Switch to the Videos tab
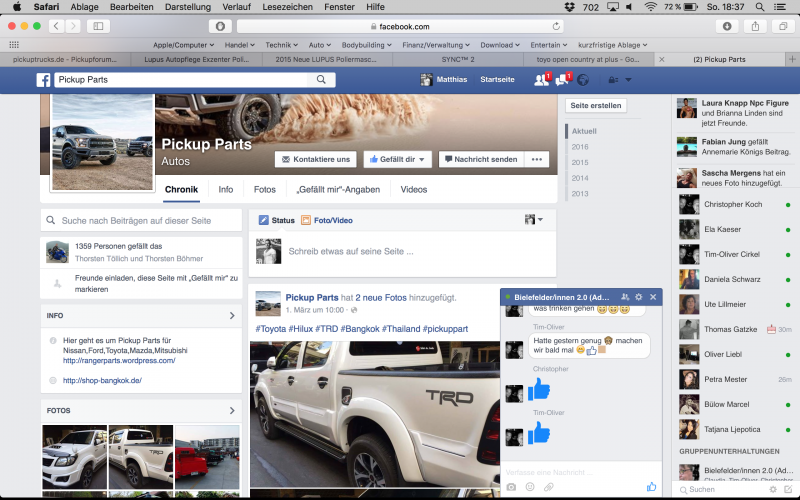800x500 pixels. (x=413, y=189)
